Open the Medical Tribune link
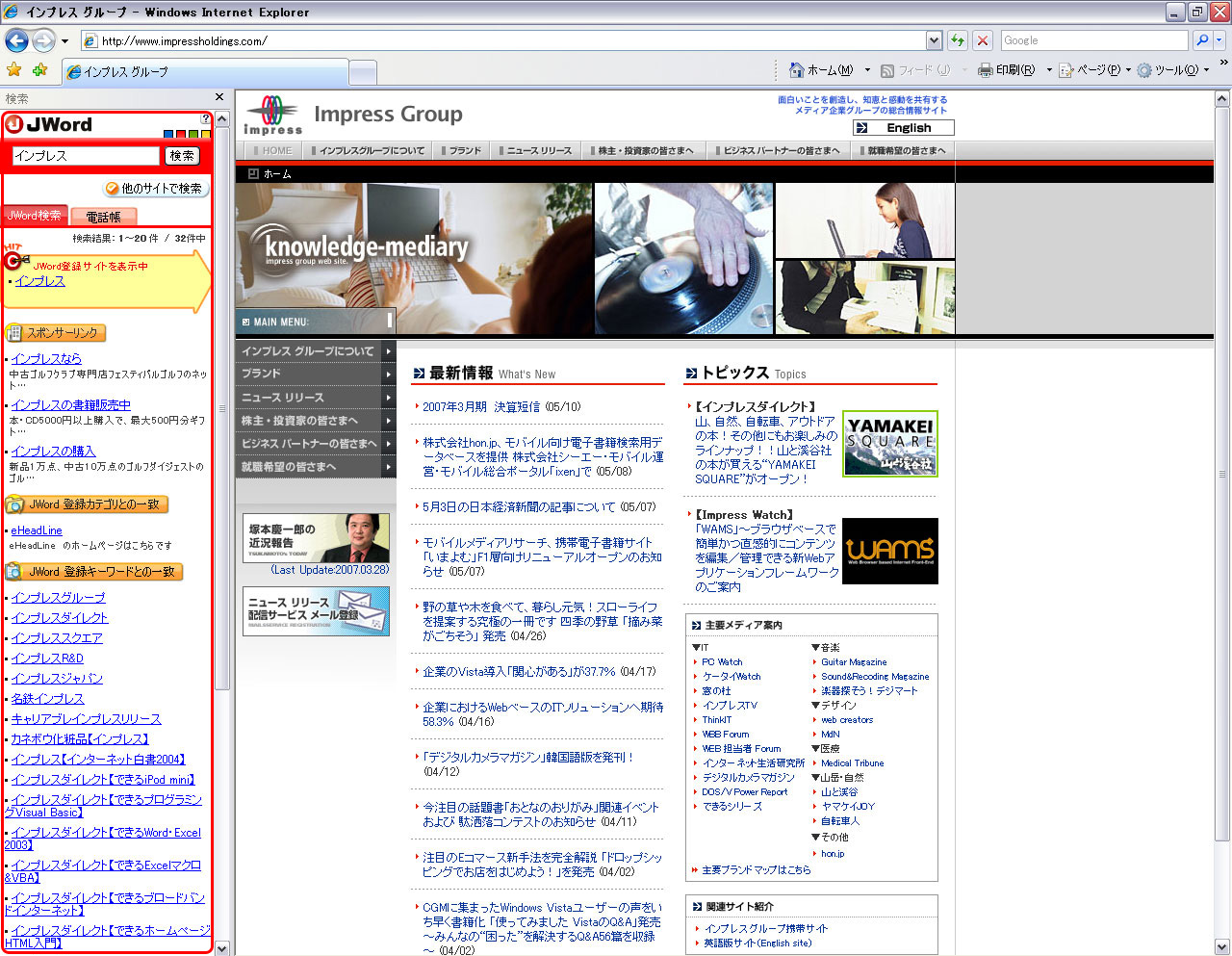This screenshot has width=1232, height=956. 852,763
